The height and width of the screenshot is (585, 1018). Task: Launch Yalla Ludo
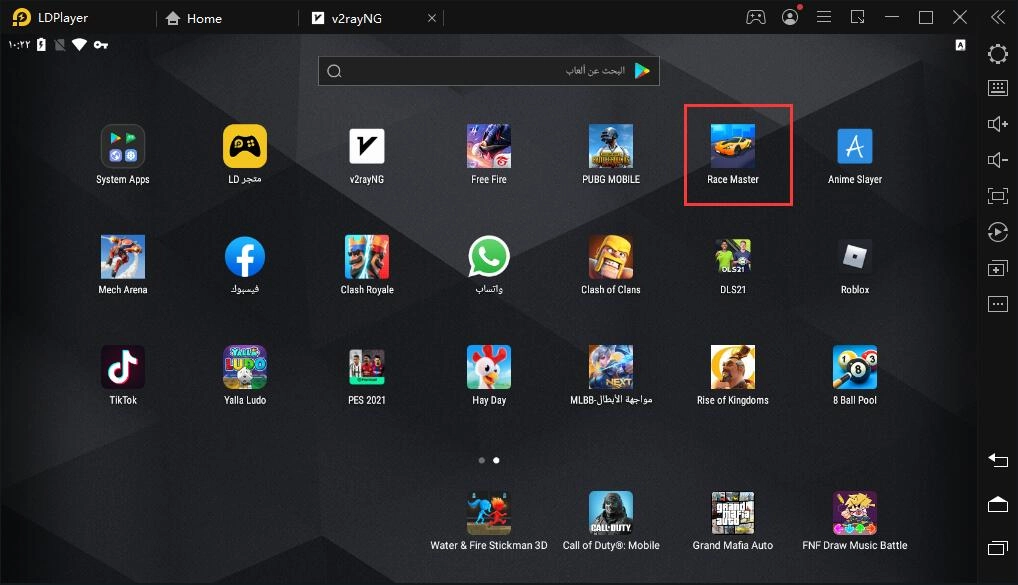pos(245,367)
